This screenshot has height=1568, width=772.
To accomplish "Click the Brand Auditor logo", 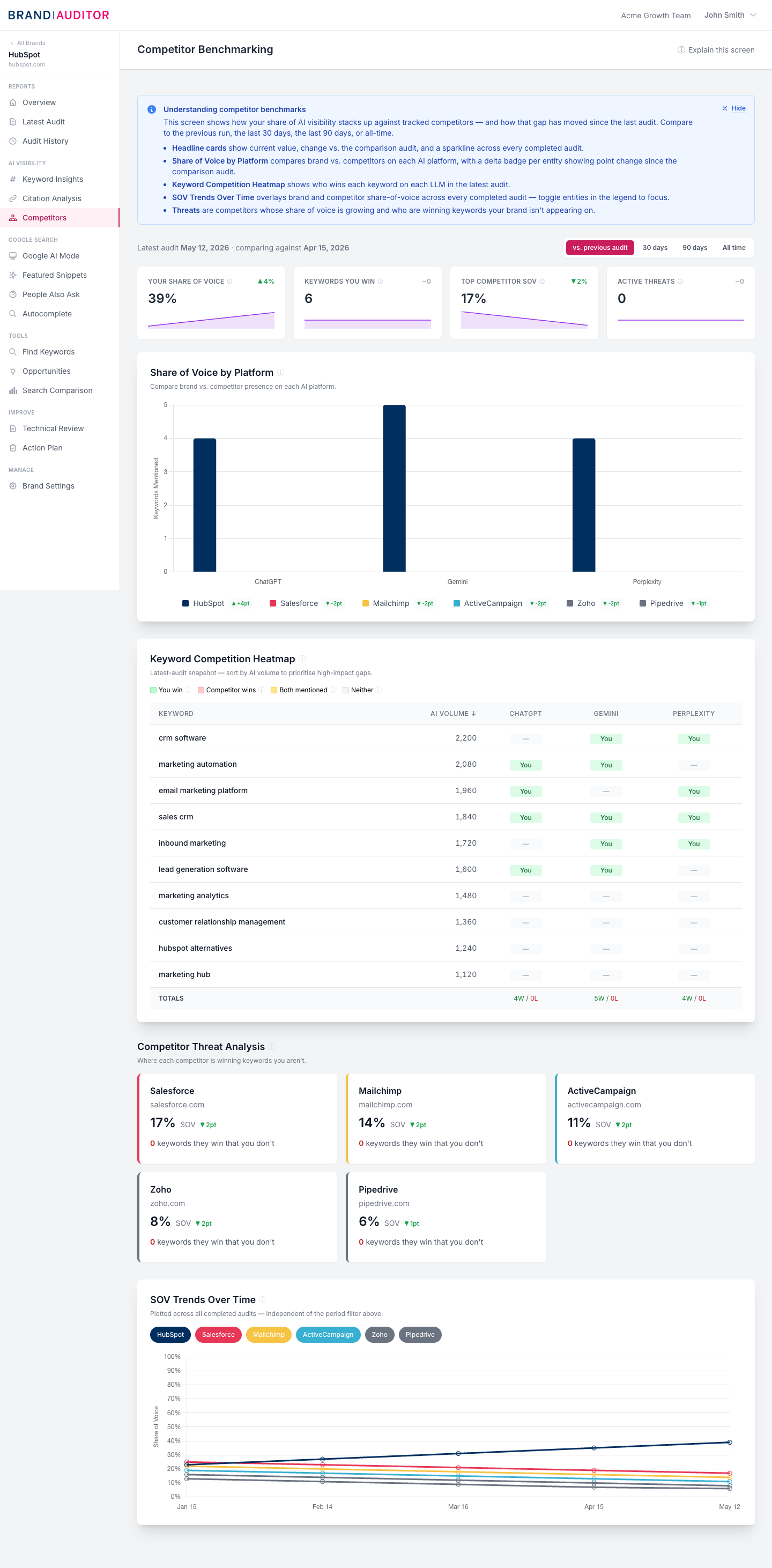I will click(x=58, y=15).
